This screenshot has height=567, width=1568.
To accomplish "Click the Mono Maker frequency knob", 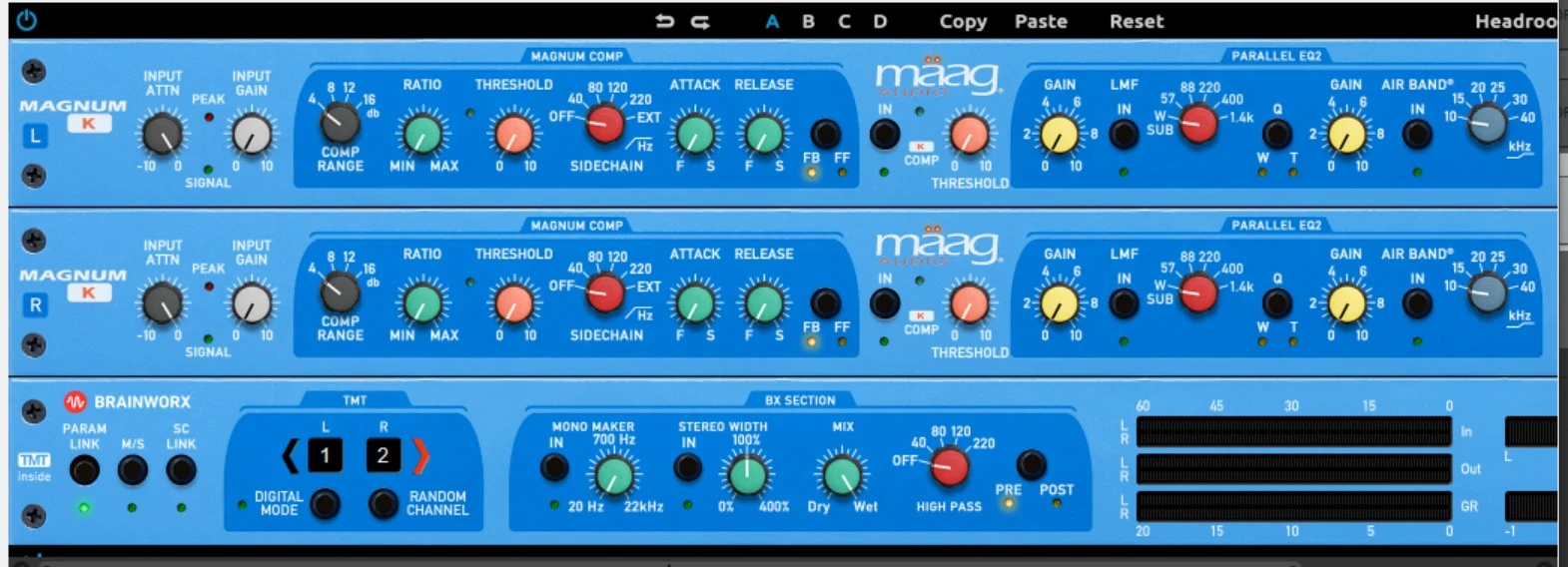I will coord(614,475).
